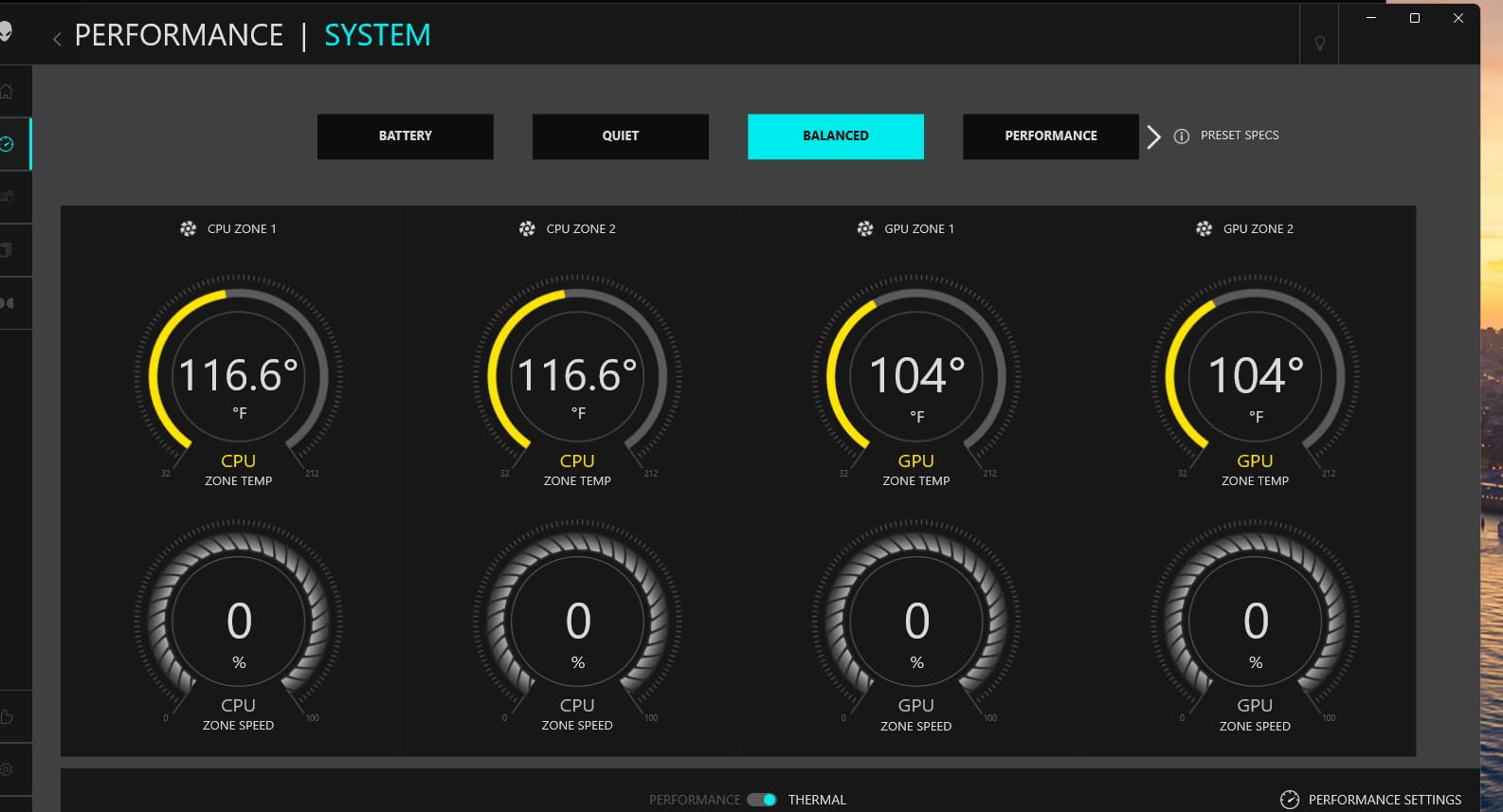Click the info icon beside PRESET SPECS

pyautogui.click(x=1182, y=136)
